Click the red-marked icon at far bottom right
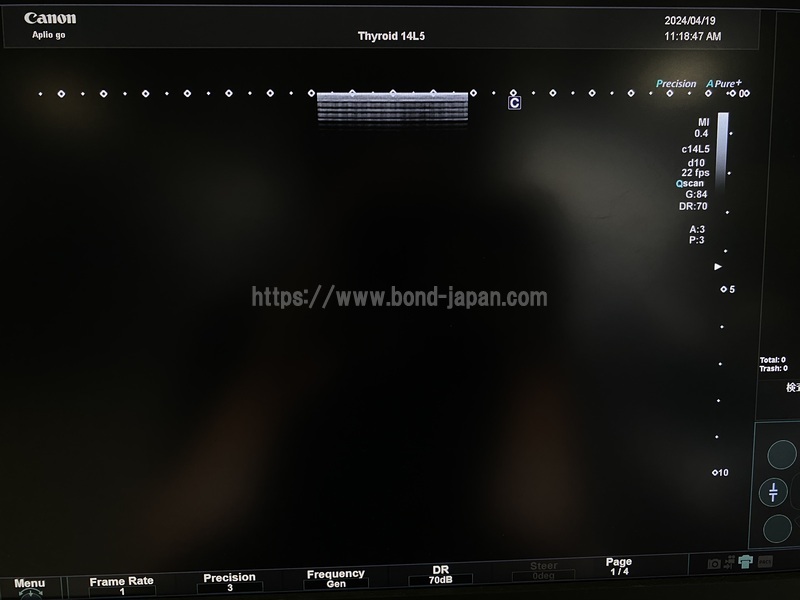800x600 pixels. coord(765,562)
